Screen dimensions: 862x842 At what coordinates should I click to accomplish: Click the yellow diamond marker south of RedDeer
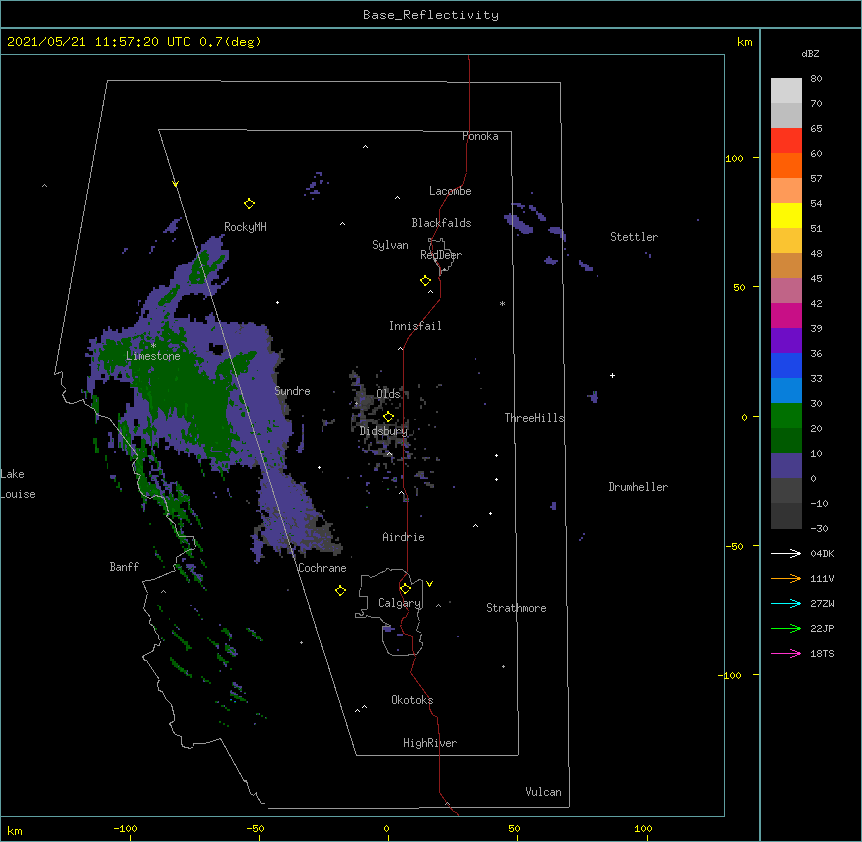pyautogui.click(x=425, y=281)
